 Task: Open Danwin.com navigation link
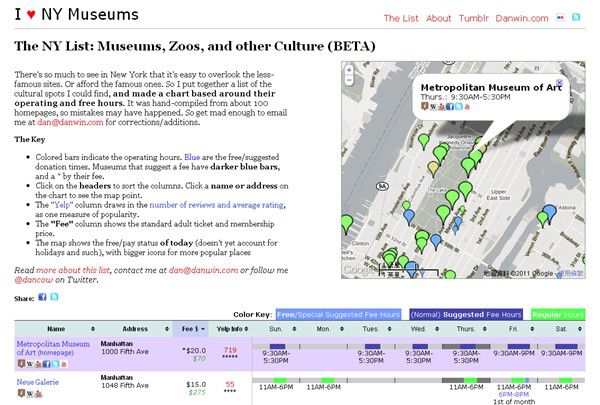click(x=522, y=18)
